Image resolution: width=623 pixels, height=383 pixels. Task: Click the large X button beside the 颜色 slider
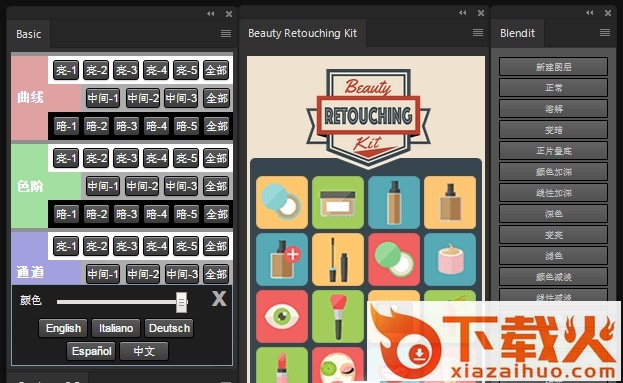point(219,299)
